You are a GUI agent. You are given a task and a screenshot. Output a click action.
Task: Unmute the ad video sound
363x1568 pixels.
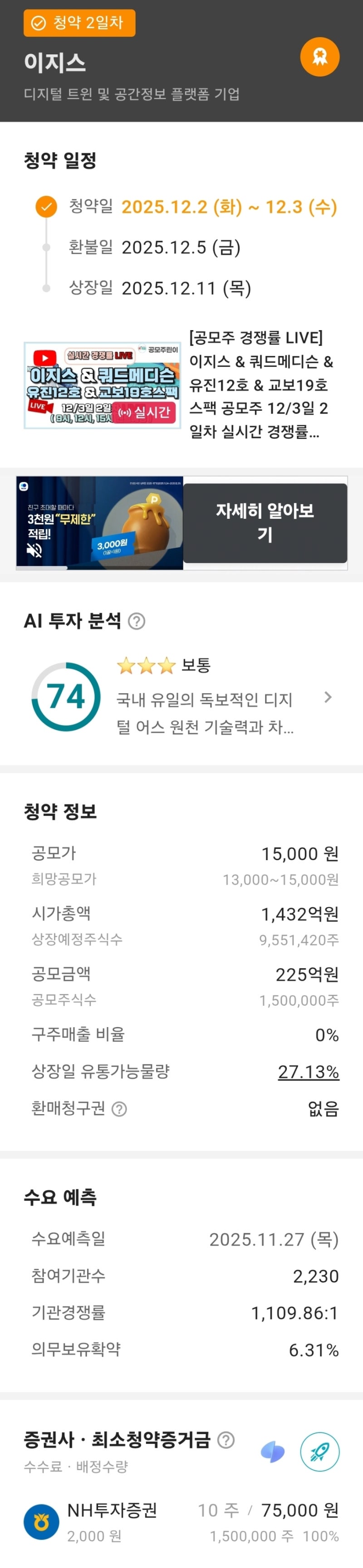35,551
